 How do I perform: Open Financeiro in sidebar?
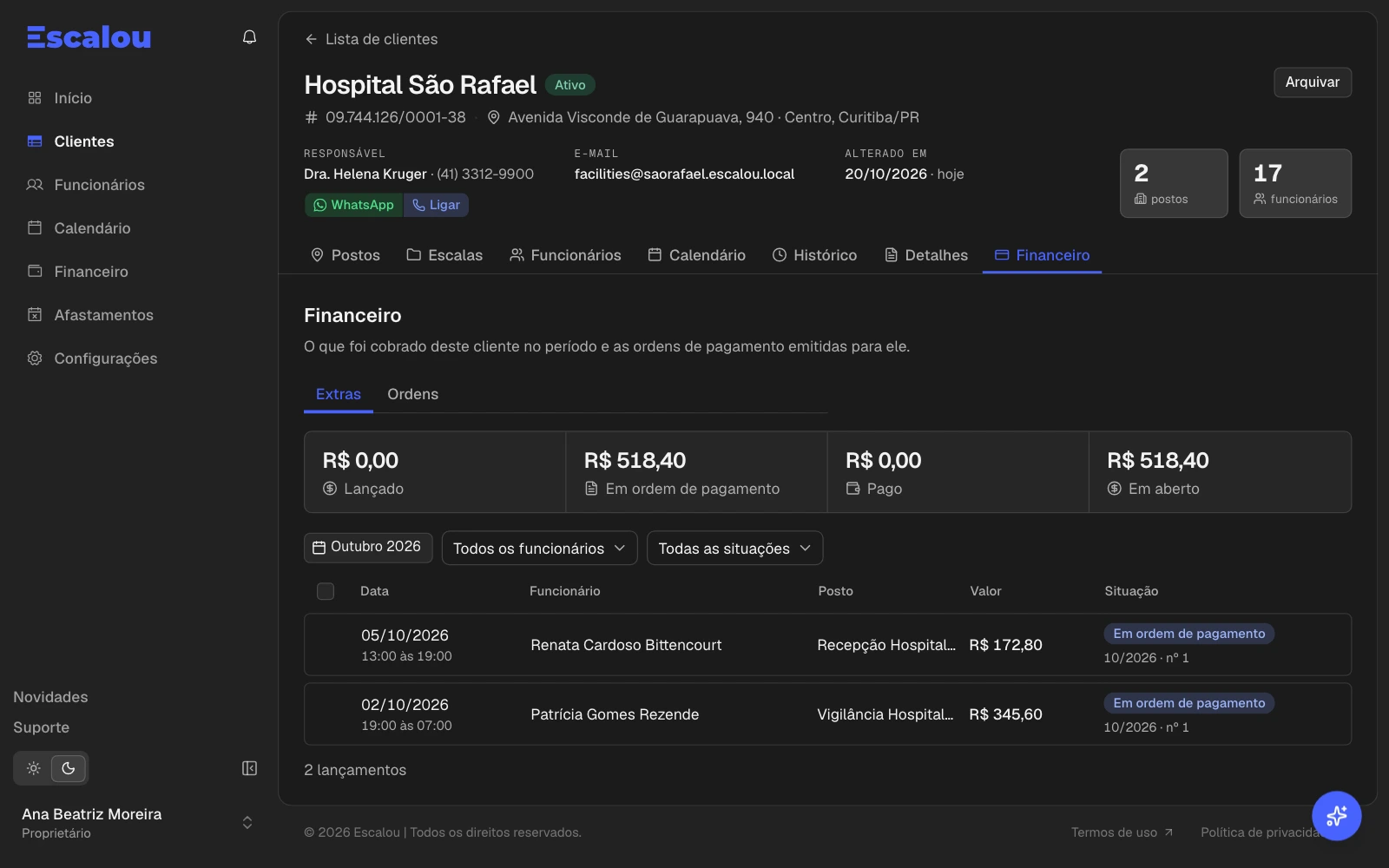click(91, 272)
